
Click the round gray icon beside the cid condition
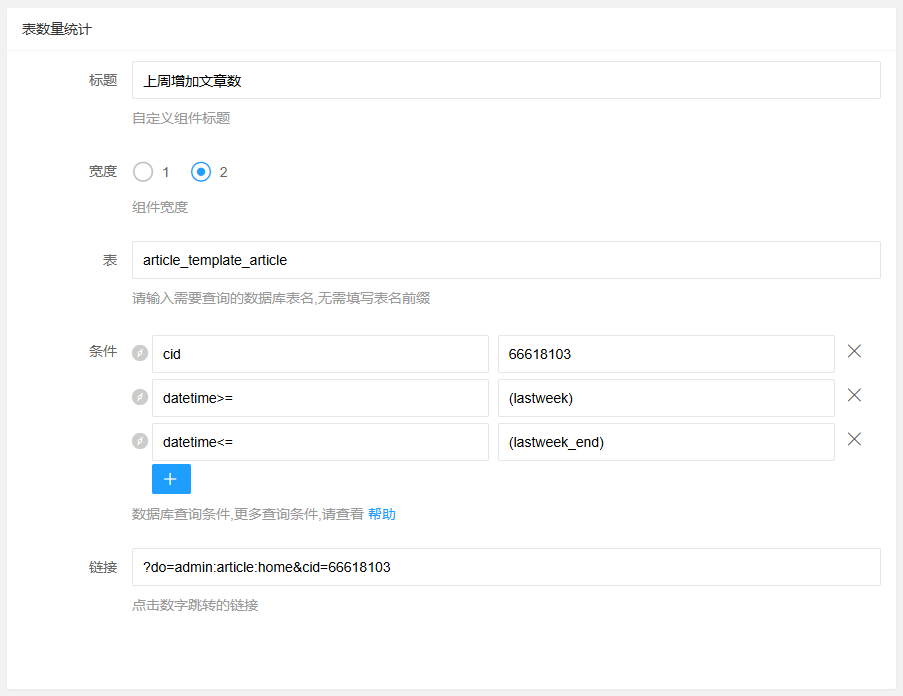(140, 353)
